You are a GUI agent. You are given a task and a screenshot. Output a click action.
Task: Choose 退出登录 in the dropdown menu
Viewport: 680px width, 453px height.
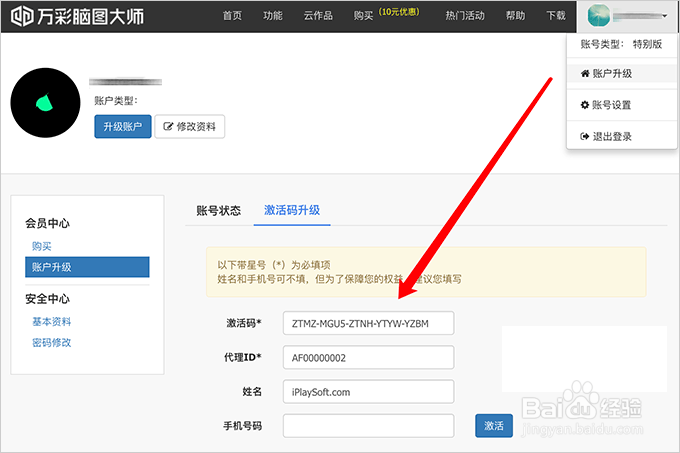coord(622,137)
